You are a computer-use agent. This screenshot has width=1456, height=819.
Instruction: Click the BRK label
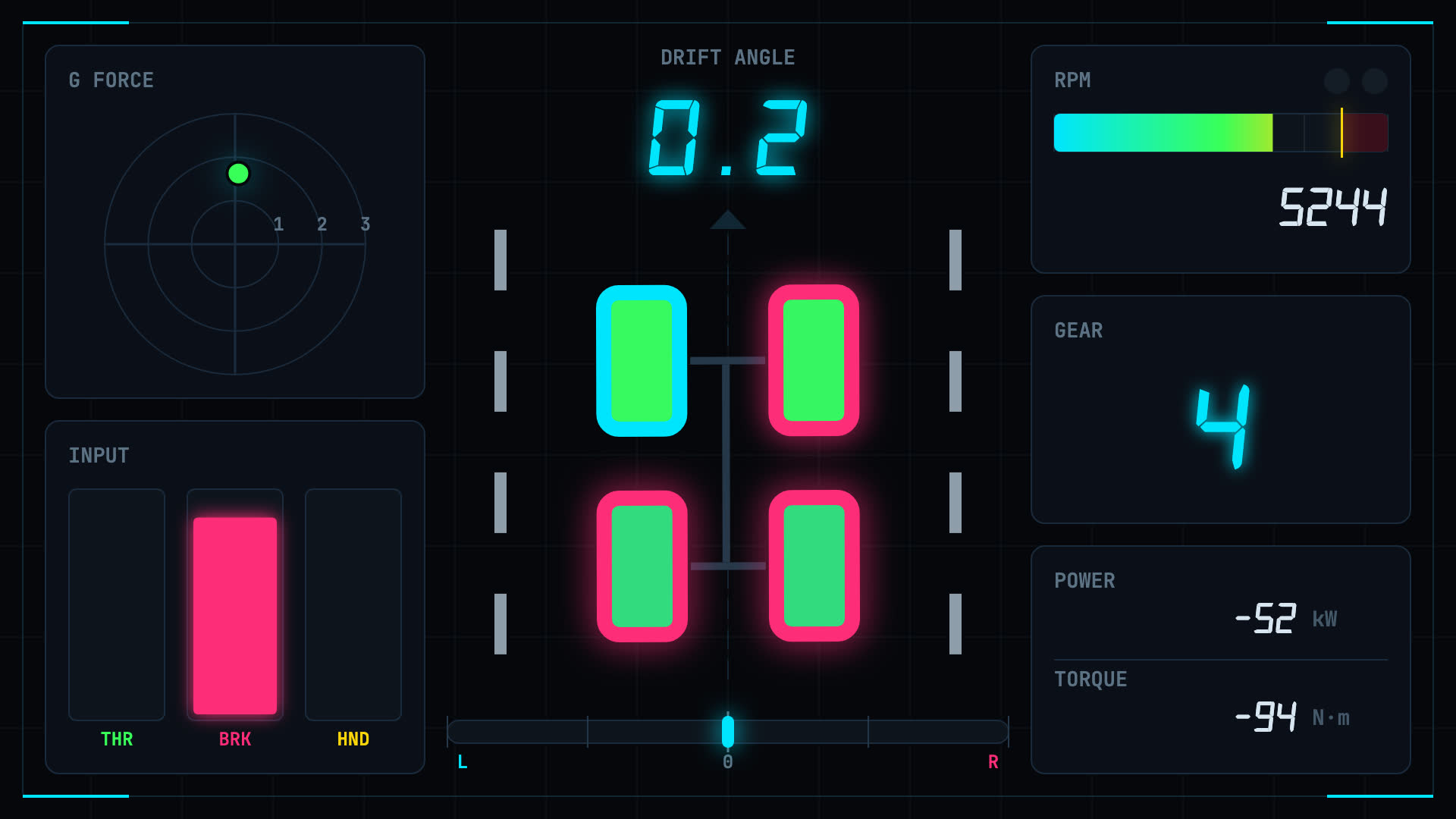235,739
